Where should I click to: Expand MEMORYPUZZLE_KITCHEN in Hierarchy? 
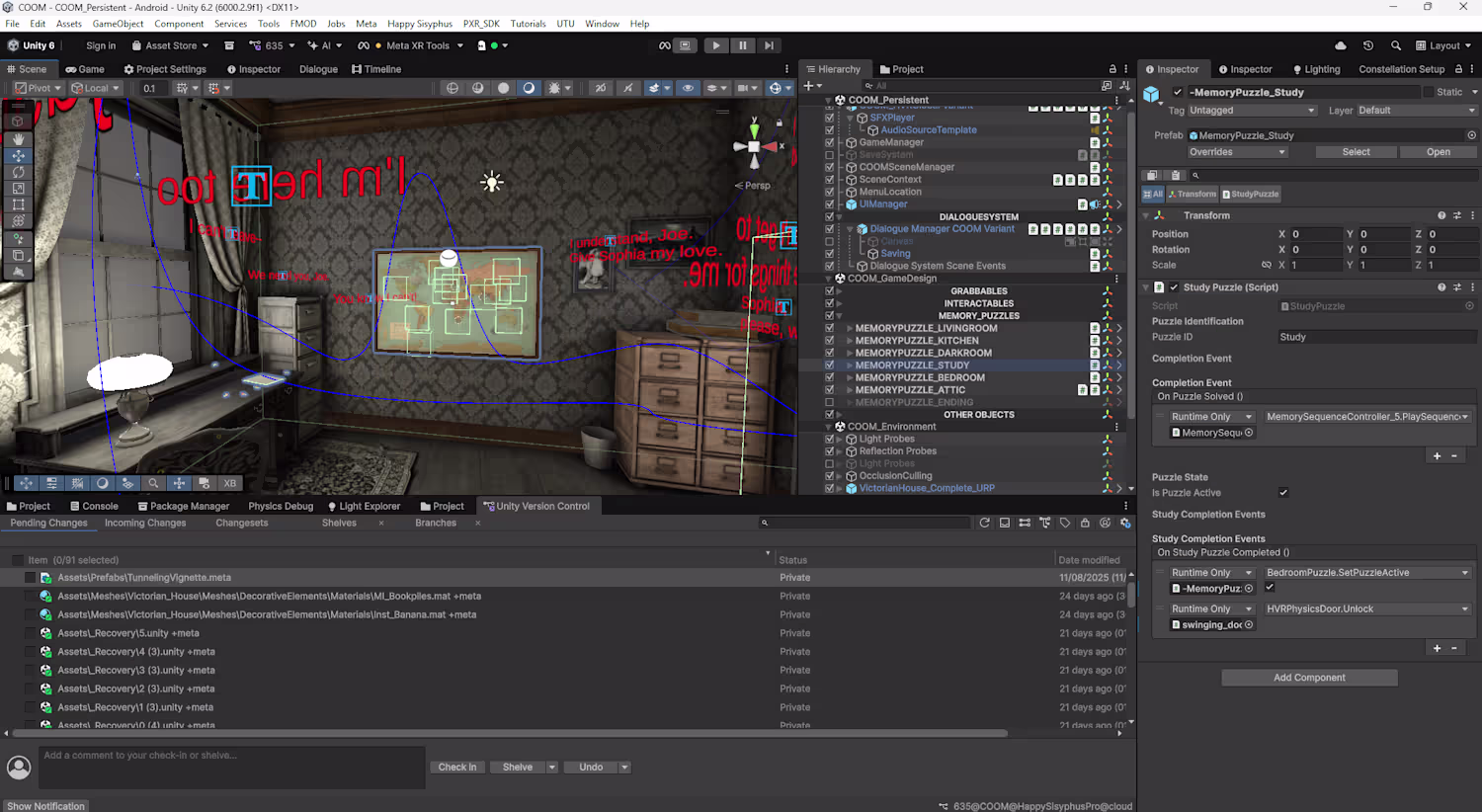[850, 341]
